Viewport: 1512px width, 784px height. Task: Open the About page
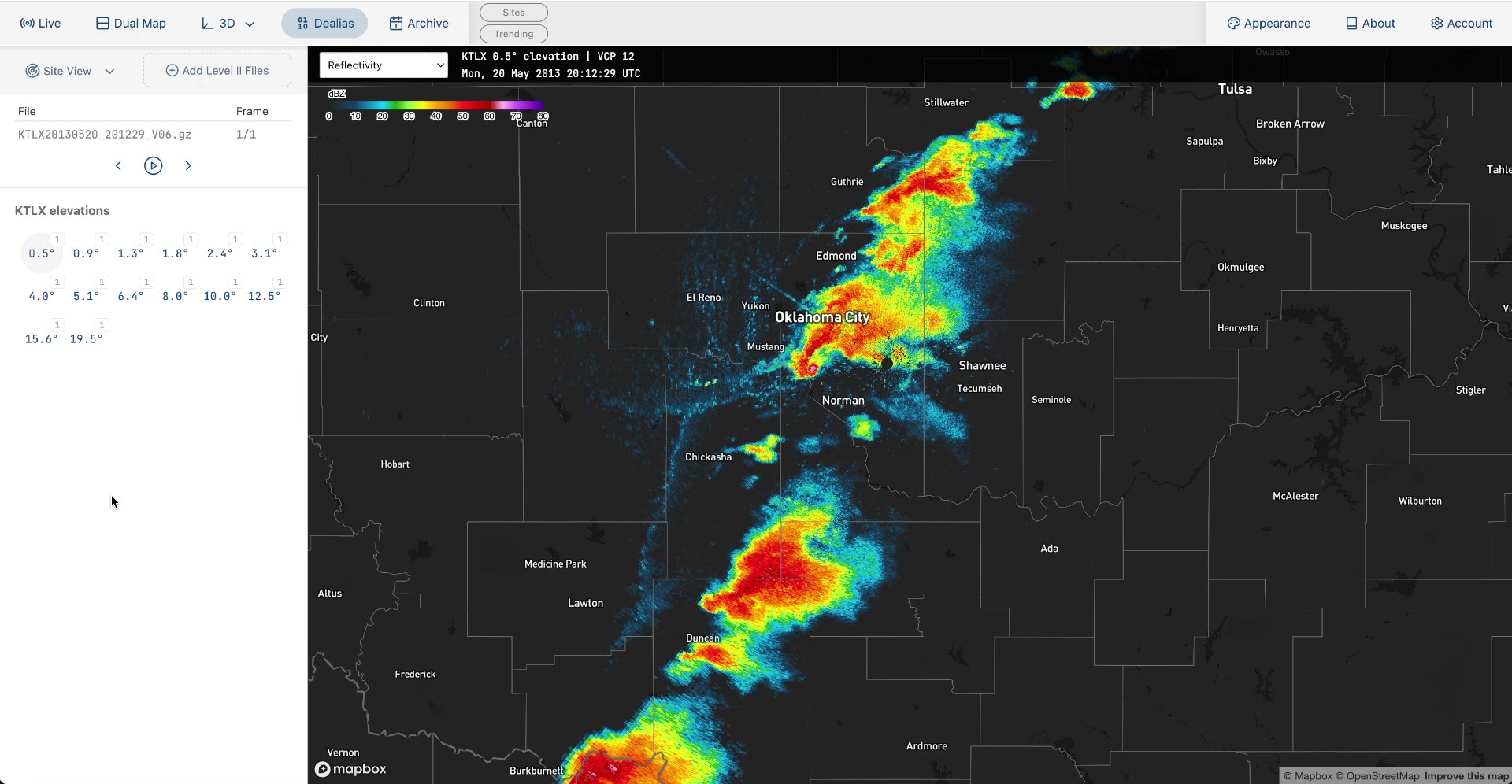click(x=1370, y=24)
